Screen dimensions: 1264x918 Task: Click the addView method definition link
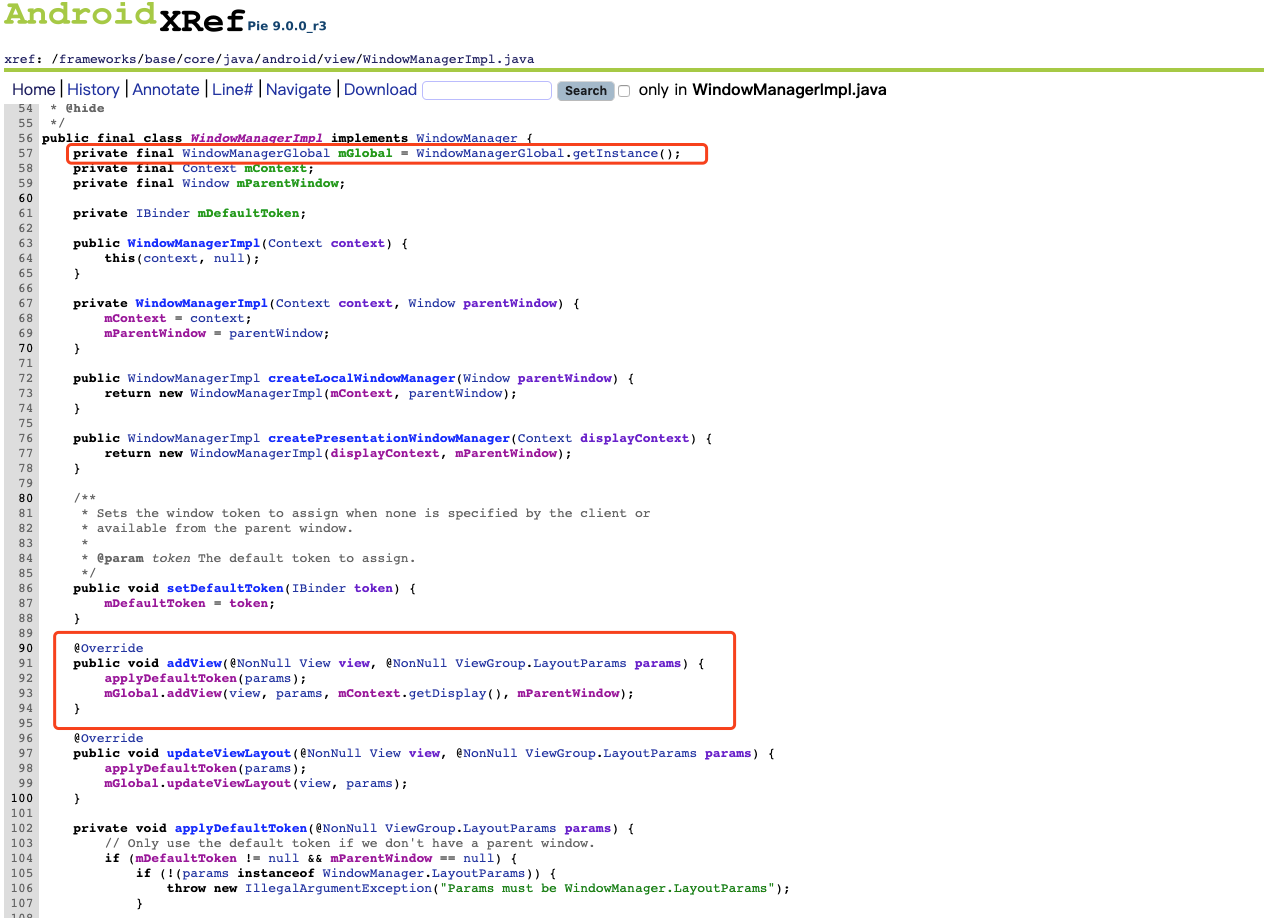pyautogui.click(x=194, y=663)
